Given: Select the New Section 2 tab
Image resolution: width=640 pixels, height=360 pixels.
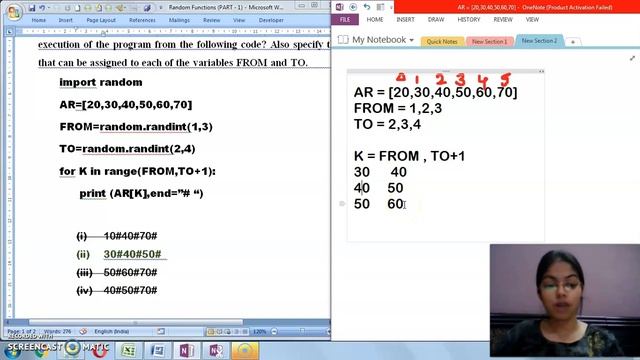Looking at the screenshot, I should [x=539, y=41].
